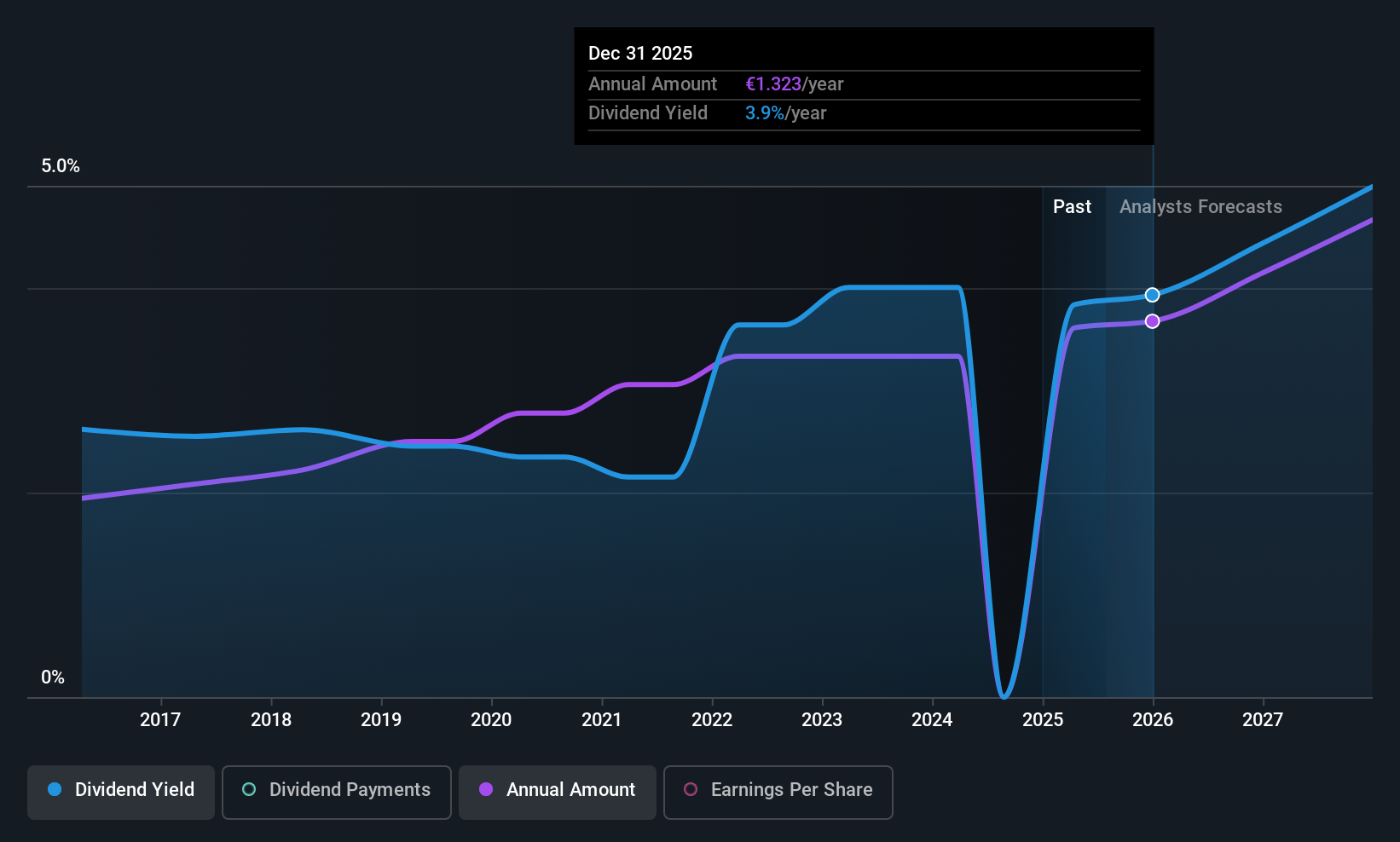The height and width of the screenshot is (842, 1400).
Task: Click the 0% y-axis label
Action: coord(53,678)
